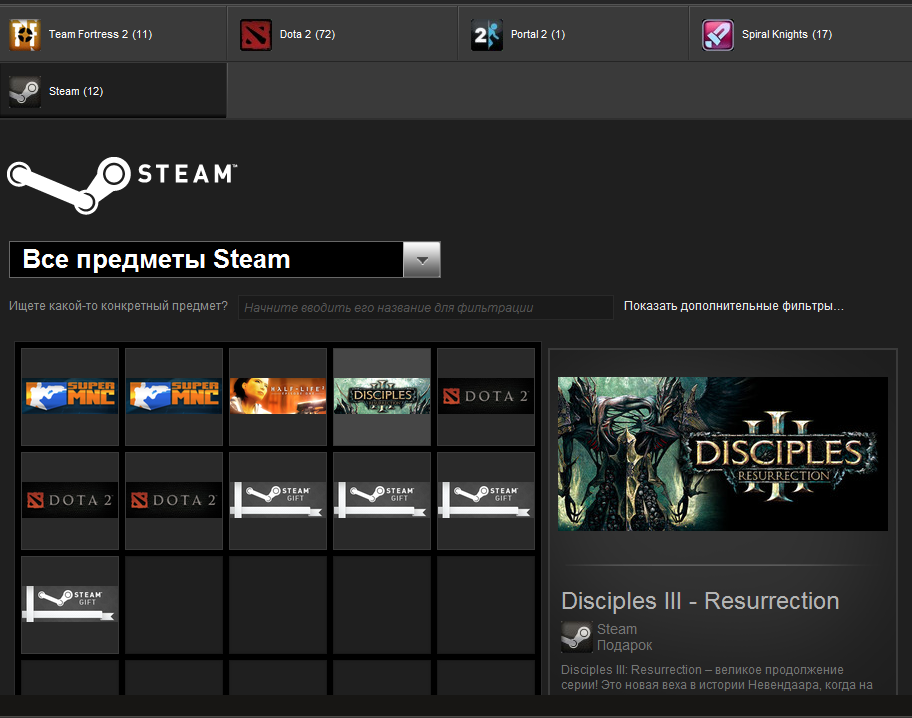The width and height of the screenshot is (912, 718).
Task: Click the Team Fortress 2 game icon
Action: coord(24,34)
